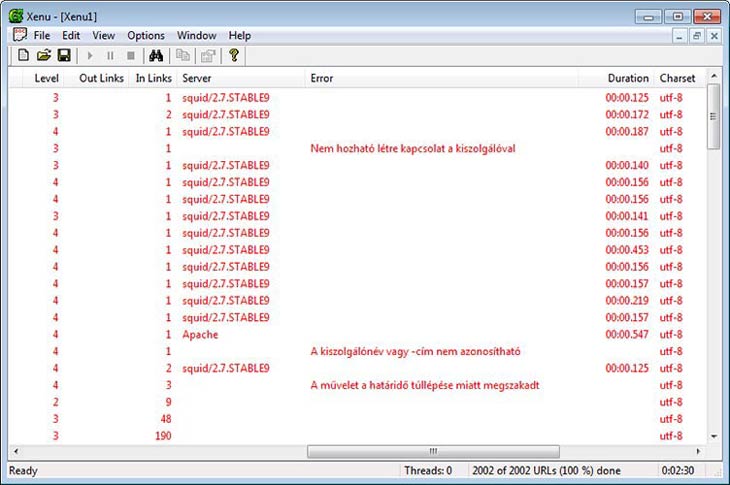Click the Help question mark icon
Image resolution: width=730 pixels, height=485 pixels.
(x=234, y=56)
